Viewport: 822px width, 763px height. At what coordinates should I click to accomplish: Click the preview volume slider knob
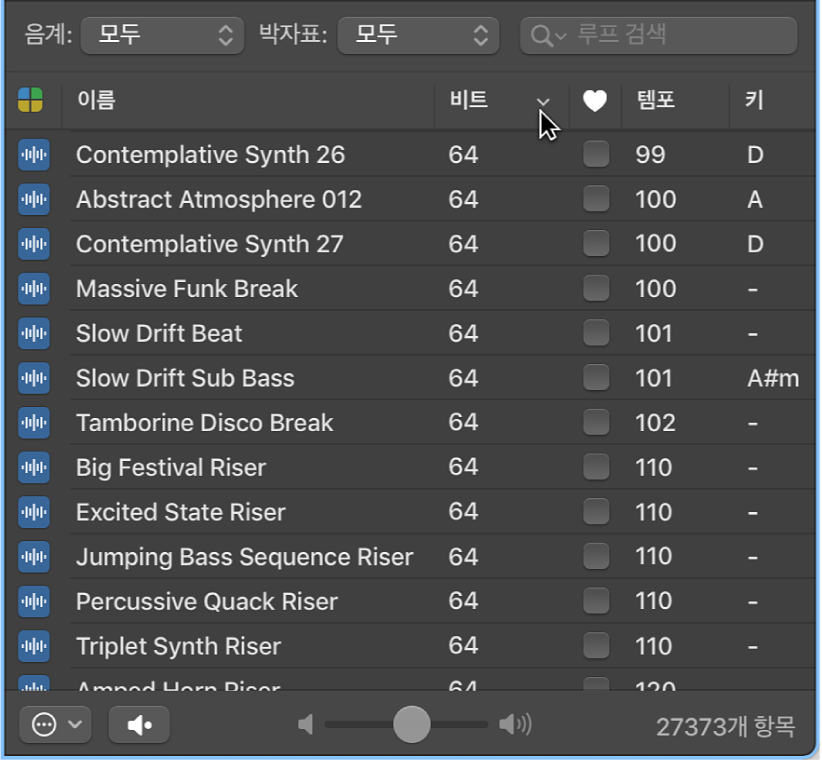click(411, 725)
